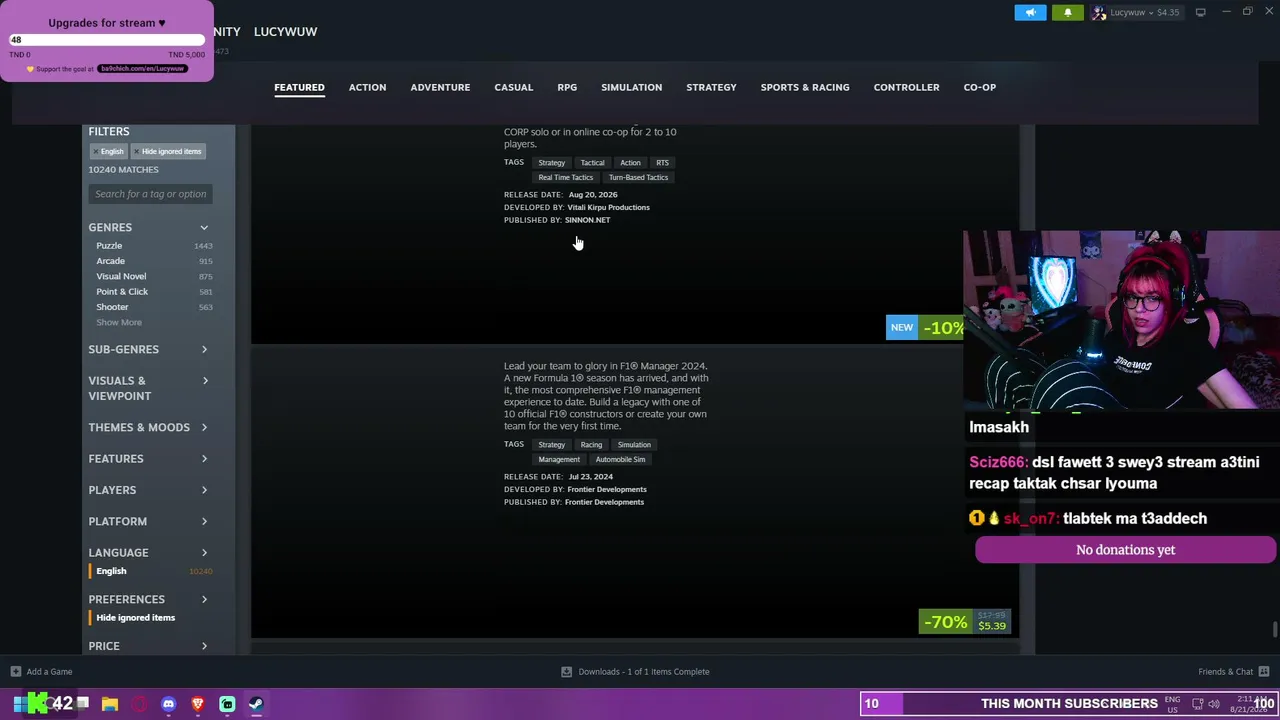This screenshot has height=720, width=1280.
Task: Show more genres in filter list
Action: (119, 322)
